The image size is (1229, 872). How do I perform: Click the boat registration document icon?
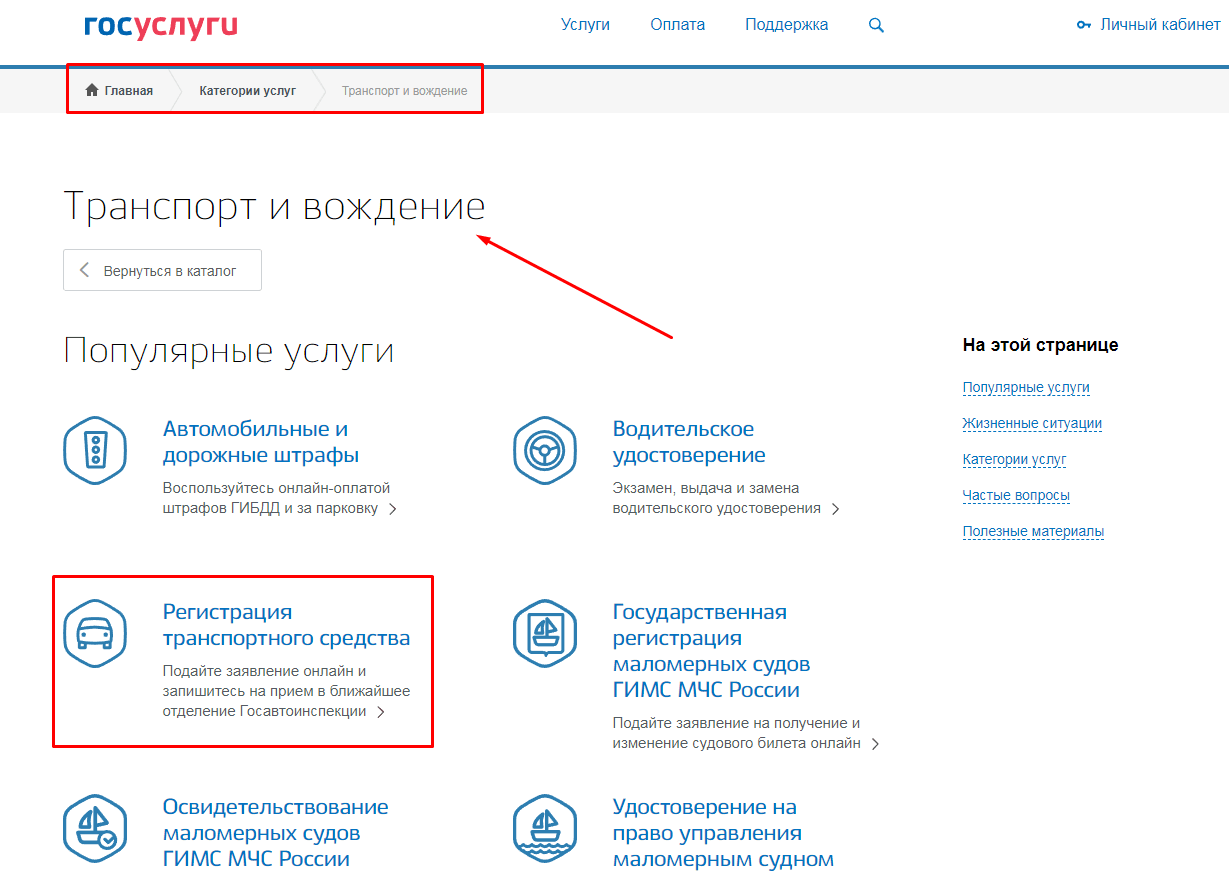tap(545, 633)
